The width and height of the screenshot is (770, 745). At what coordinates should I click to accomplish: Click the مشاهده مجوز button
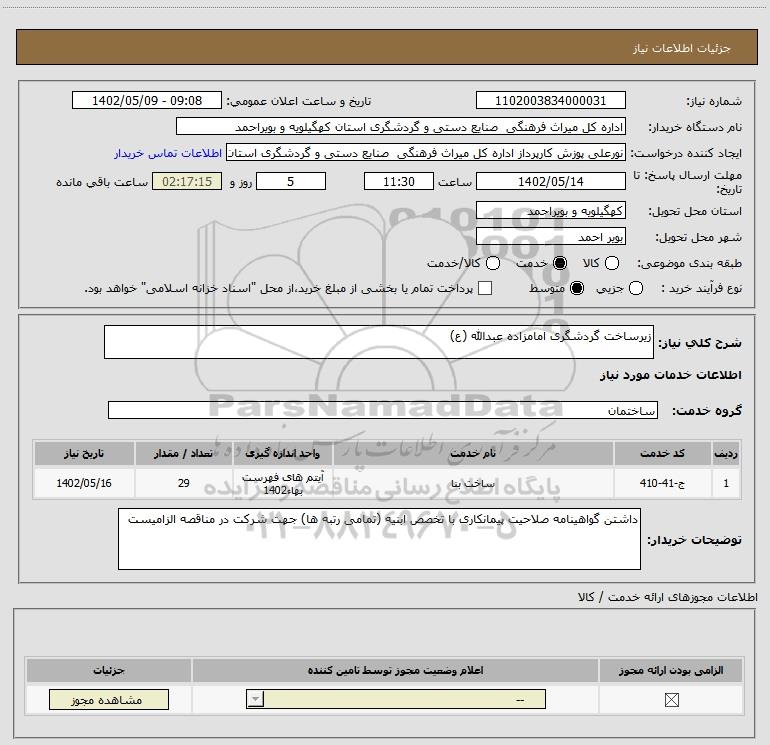point(109,699)
